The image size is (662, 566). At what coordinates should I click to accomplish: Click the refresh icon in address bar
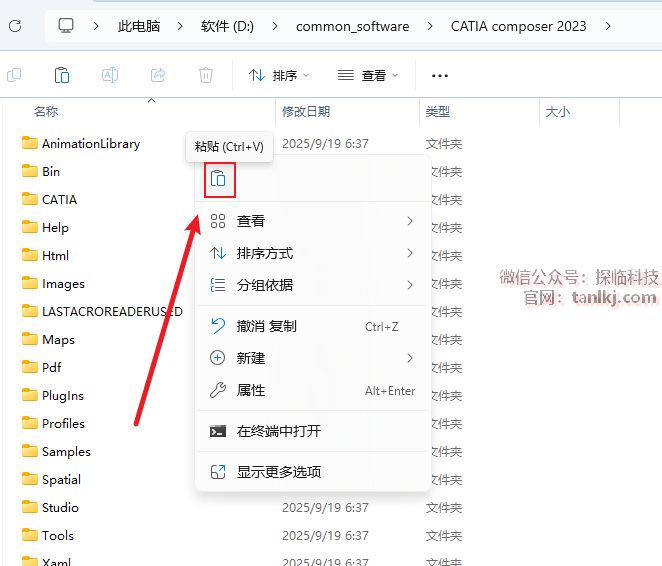point(15,26)
